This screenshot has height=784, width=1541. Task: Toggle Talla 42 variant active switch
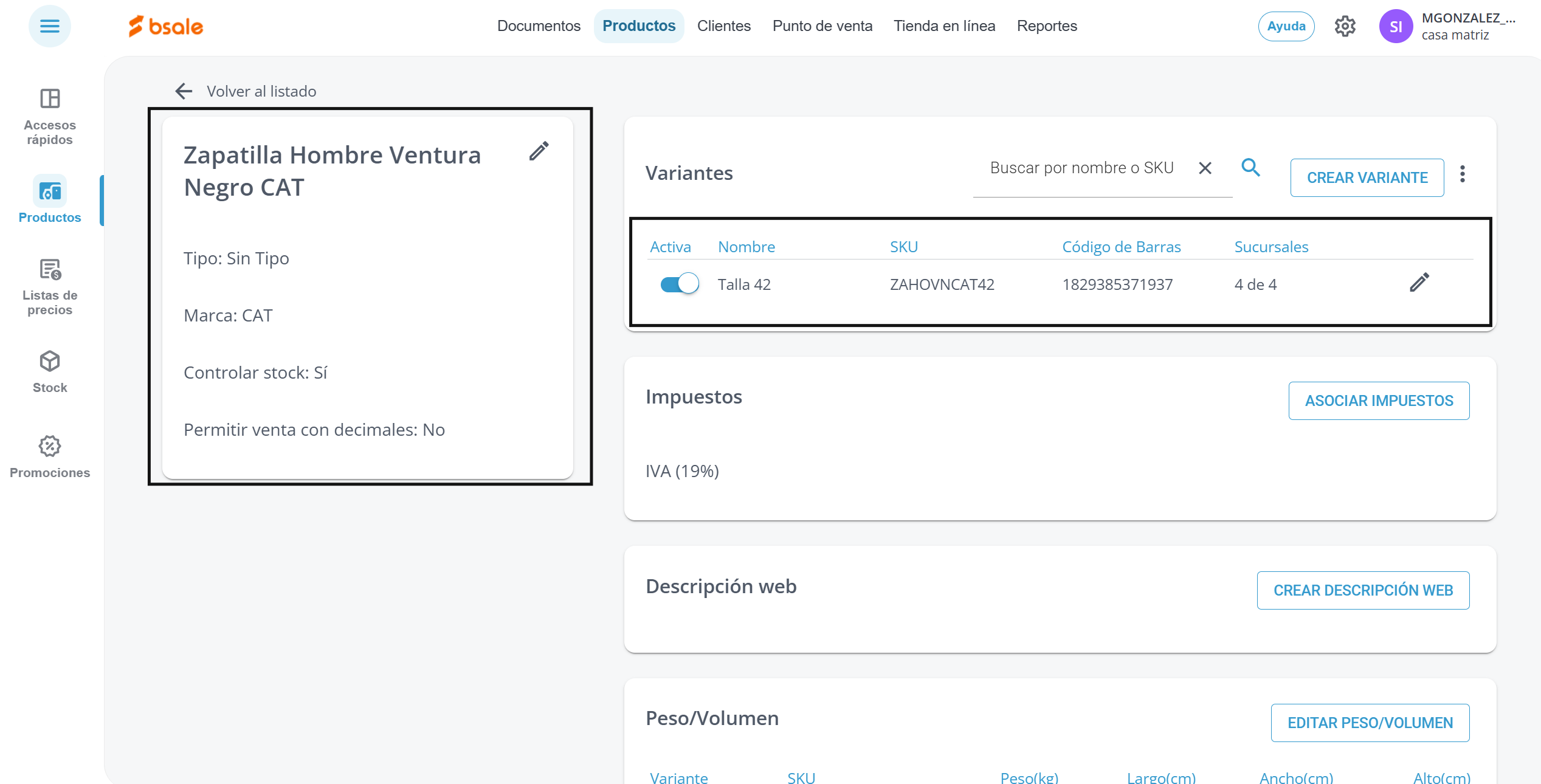(680, 284)
